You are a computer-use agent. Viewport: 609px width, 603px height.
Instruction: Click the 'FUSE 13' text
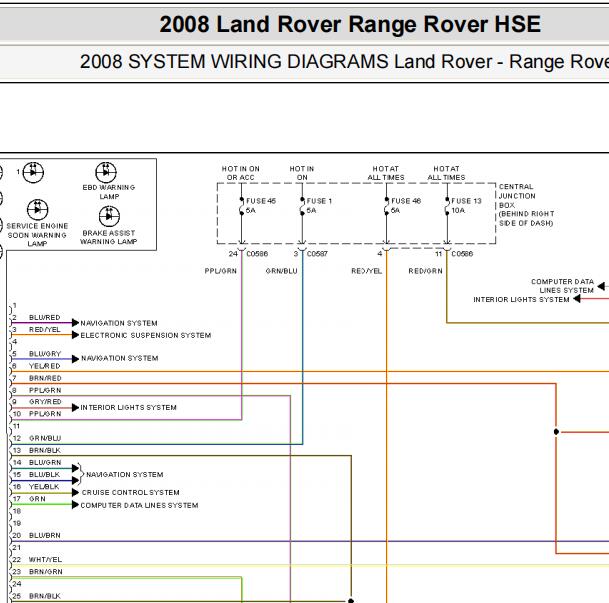(466, 201)
